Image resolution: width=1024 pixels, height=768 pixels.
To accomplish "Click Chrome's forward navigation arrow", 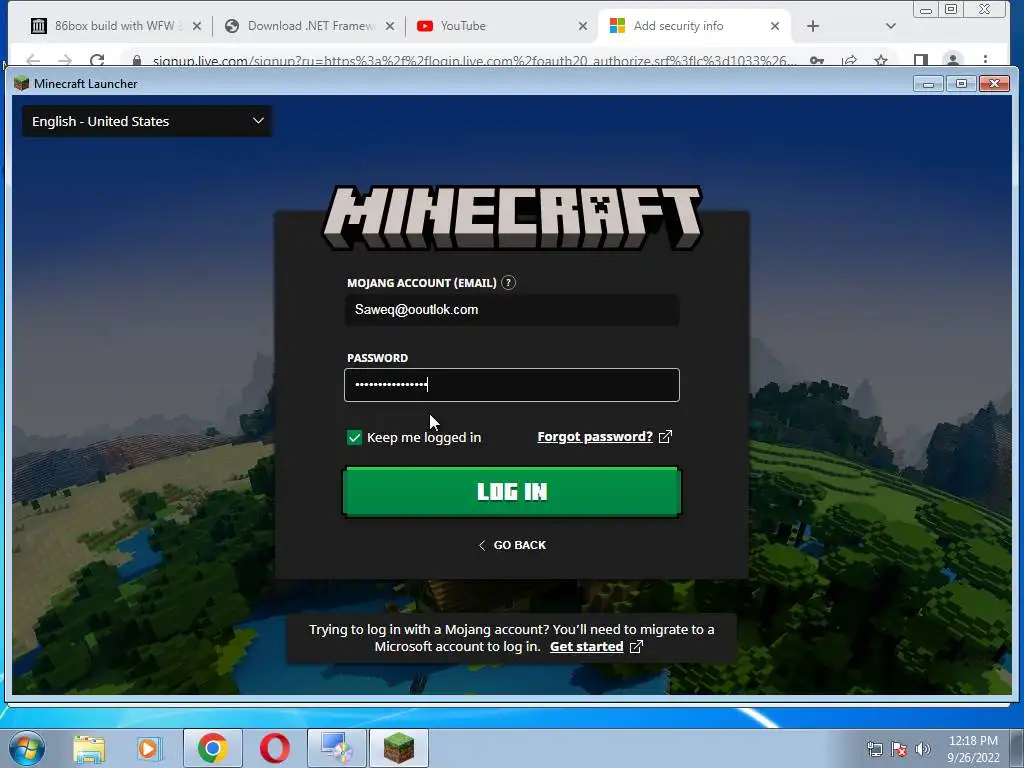I will click(65, 60).
